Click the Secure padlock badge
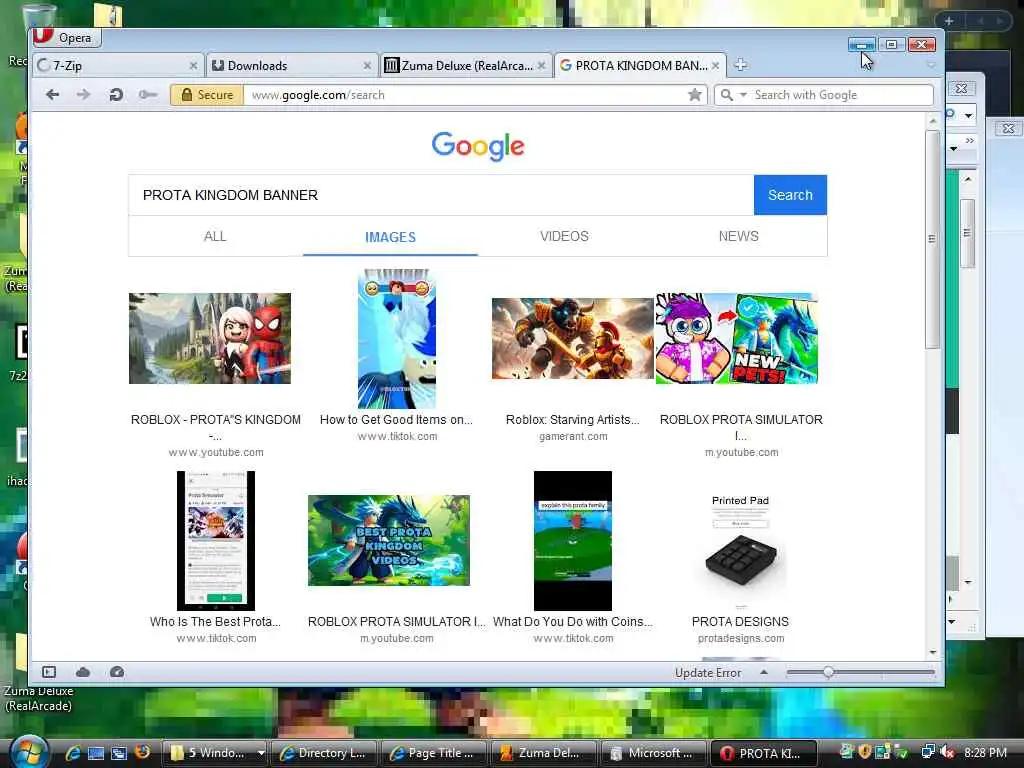This screenshot has height=768, width=1024. pos(207,95)
